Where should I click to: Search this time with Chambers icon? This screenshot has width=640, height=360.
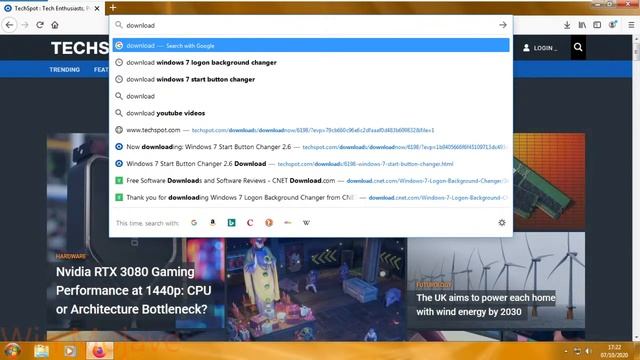pos(250,222)
